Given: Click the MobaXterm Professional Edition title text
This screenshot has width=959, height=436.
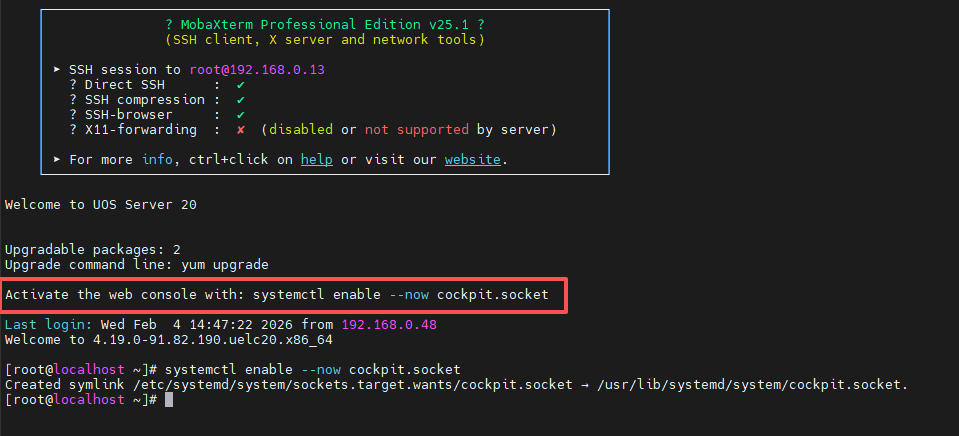Looking at the screenshot, I should tap(325, 25).
